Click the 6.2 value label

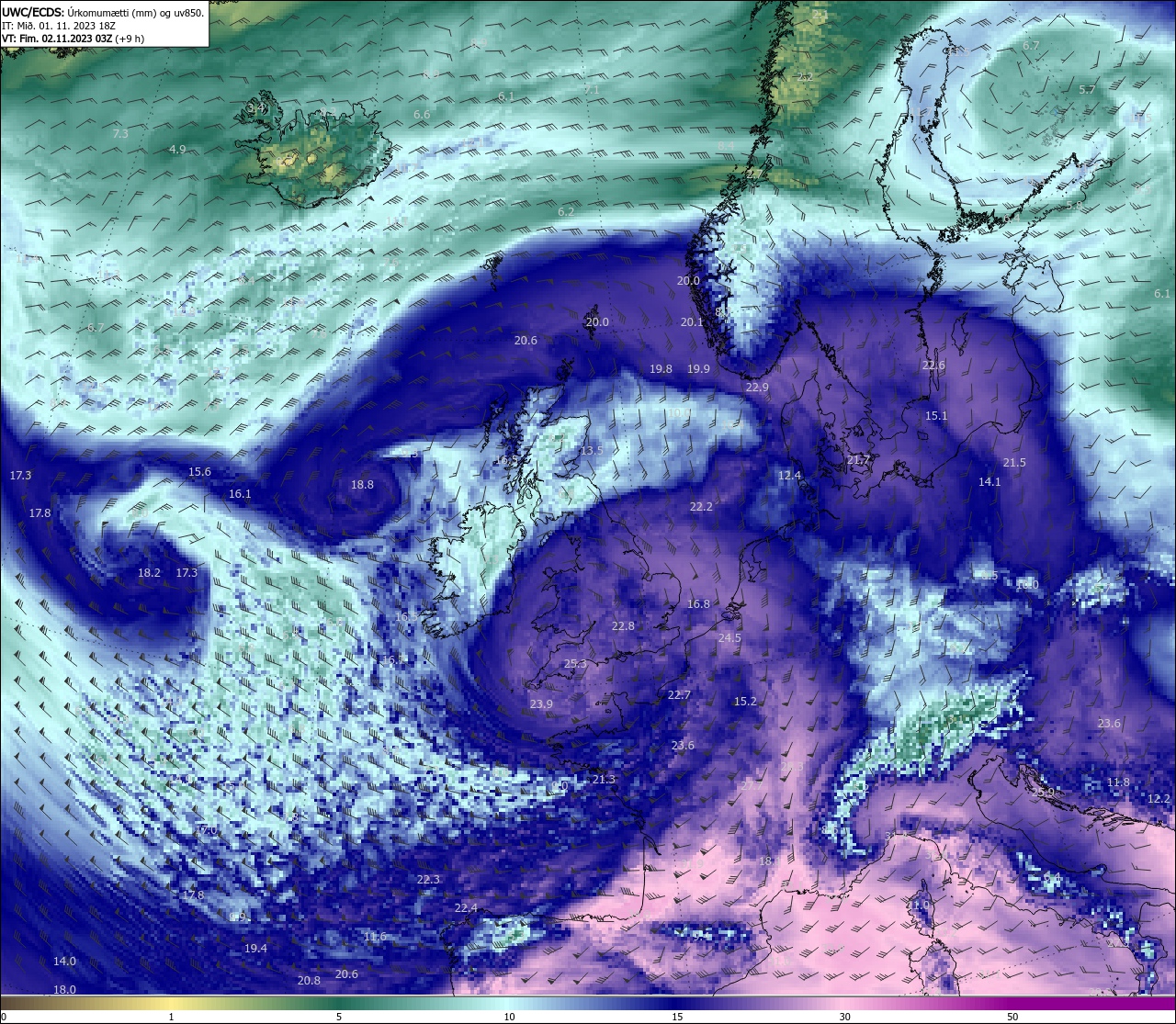point(566,211)
